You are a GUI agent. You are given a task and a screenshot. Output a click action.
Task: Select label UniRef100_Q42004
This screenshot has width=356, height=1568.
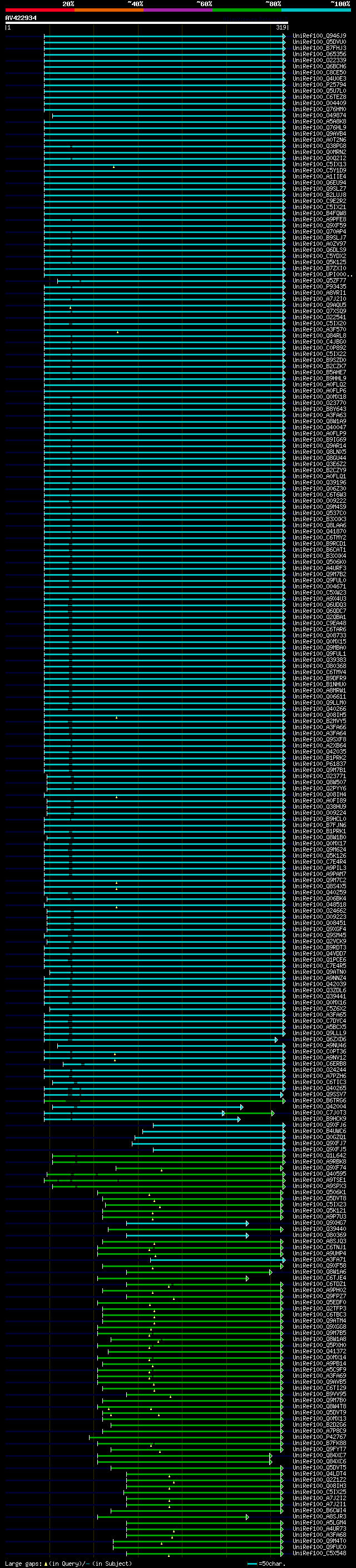pos(319,1106)
